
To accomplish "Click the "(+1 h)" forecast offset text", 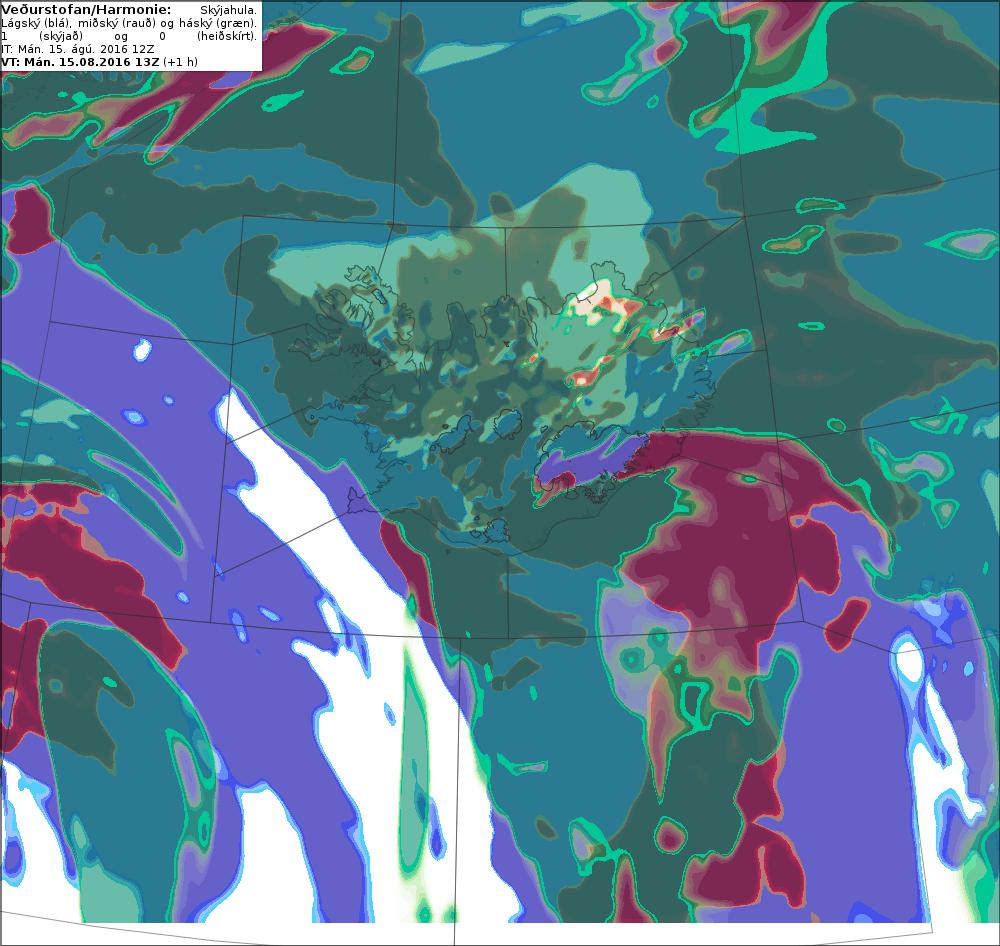I will coord(180,62).
